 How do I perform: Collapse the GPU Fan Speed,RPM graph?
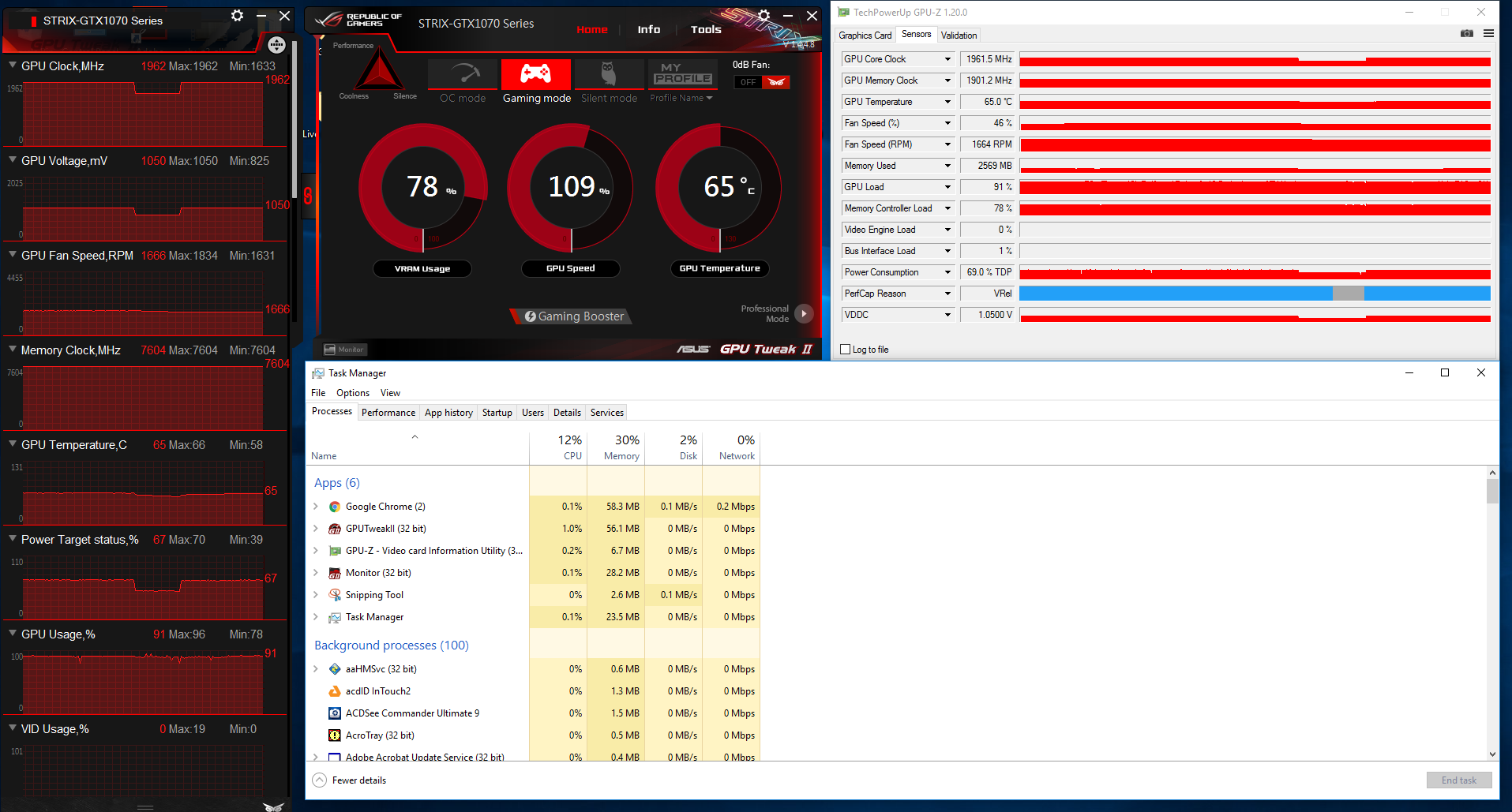(x=13, y=255)
